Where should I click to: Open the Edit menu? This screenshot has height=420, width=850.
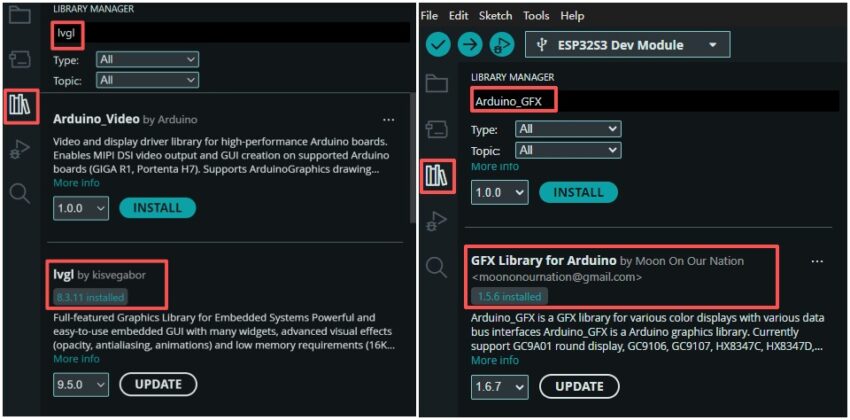click(x=458, y=16)
